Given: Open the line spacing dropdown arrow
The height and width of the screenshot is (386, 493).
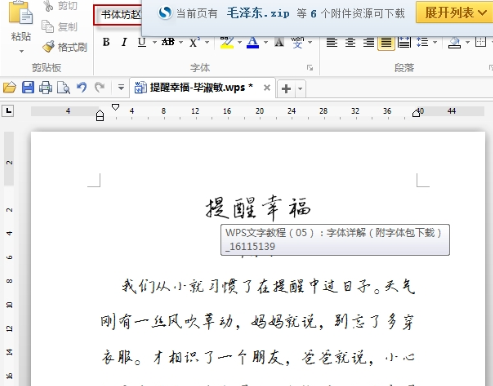Looking at the screenshot, I should [x=435, y=42].
